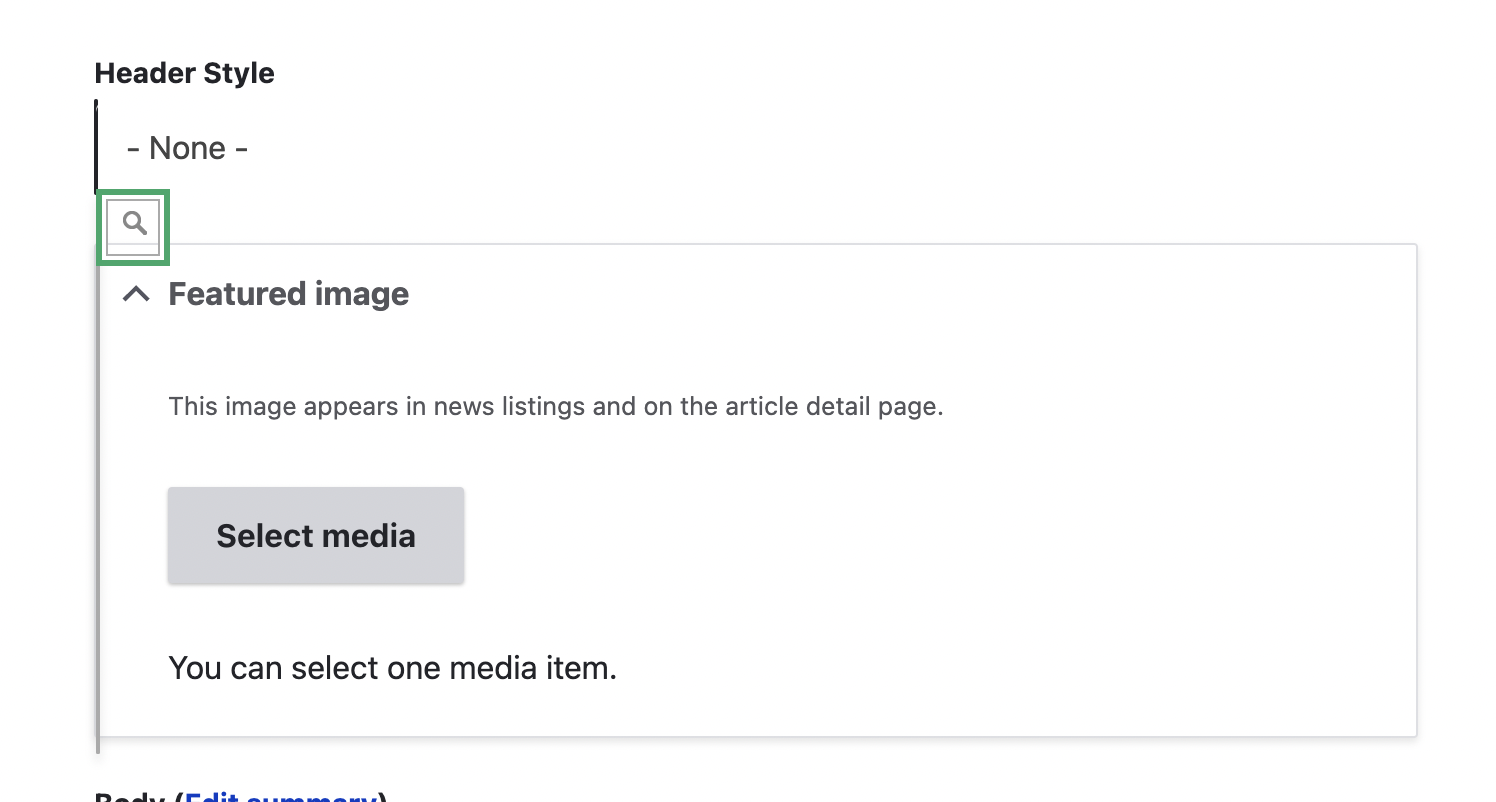
Task: Click Select media to choose an image
Action: point(315,535)
